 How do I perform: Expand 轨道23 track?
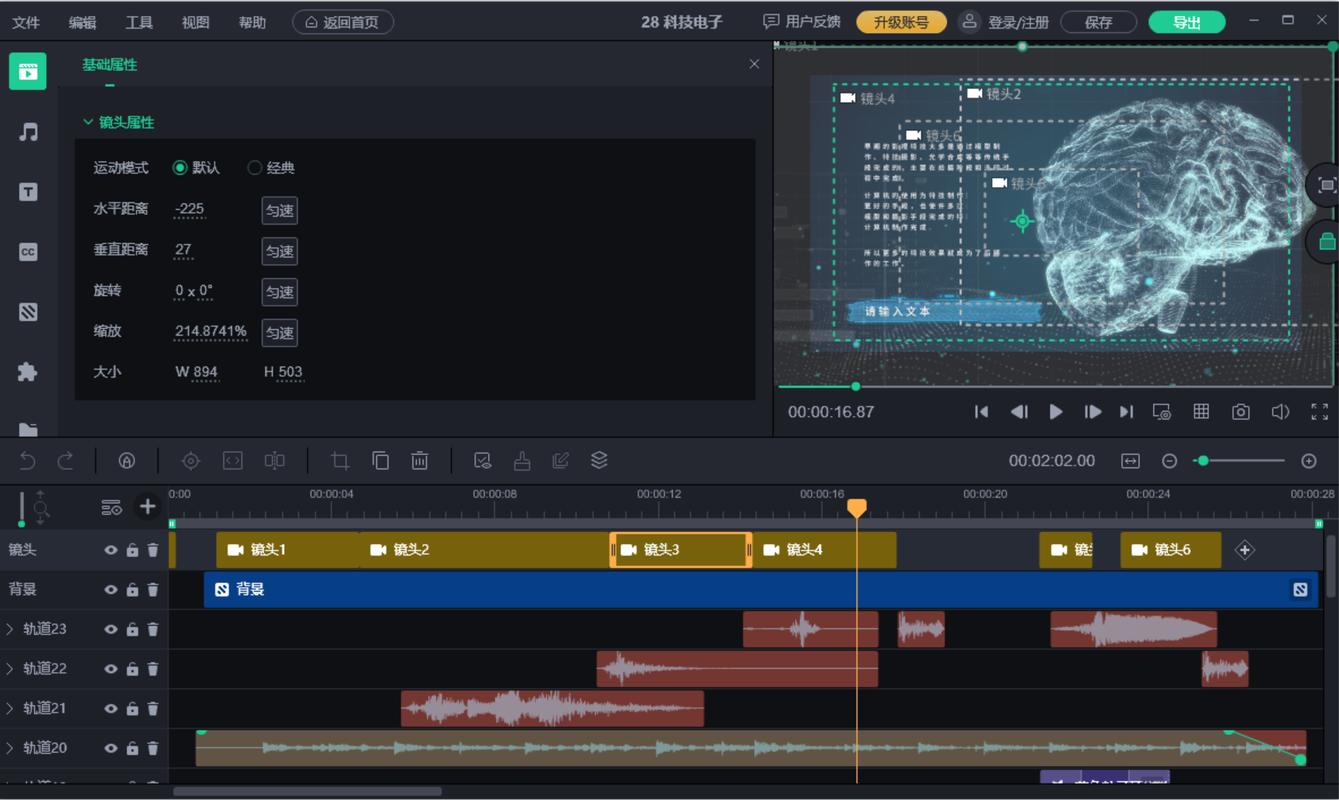tap(10, 629)
